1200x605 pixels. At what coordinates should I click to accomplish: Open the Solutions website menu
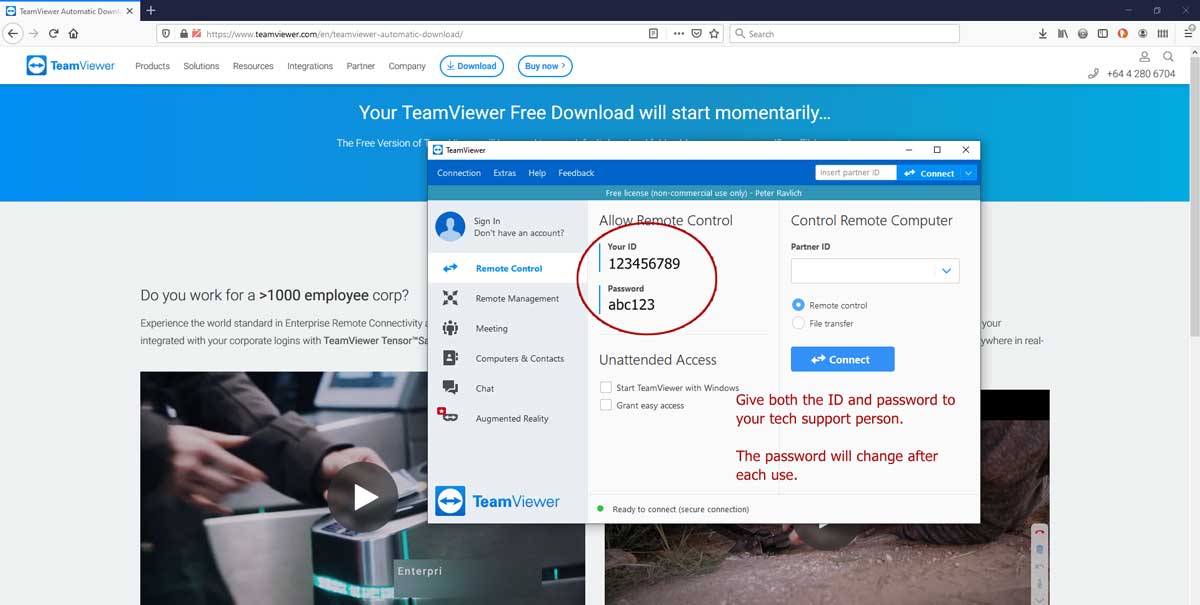[201, 66]
